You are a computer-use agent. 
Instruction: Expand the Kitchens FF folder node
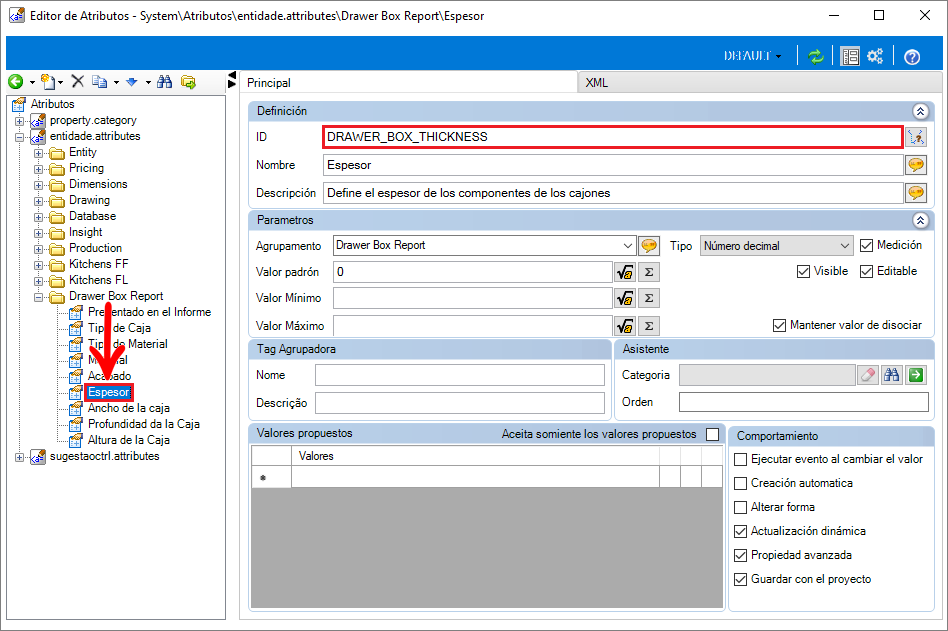pos(39,265)
